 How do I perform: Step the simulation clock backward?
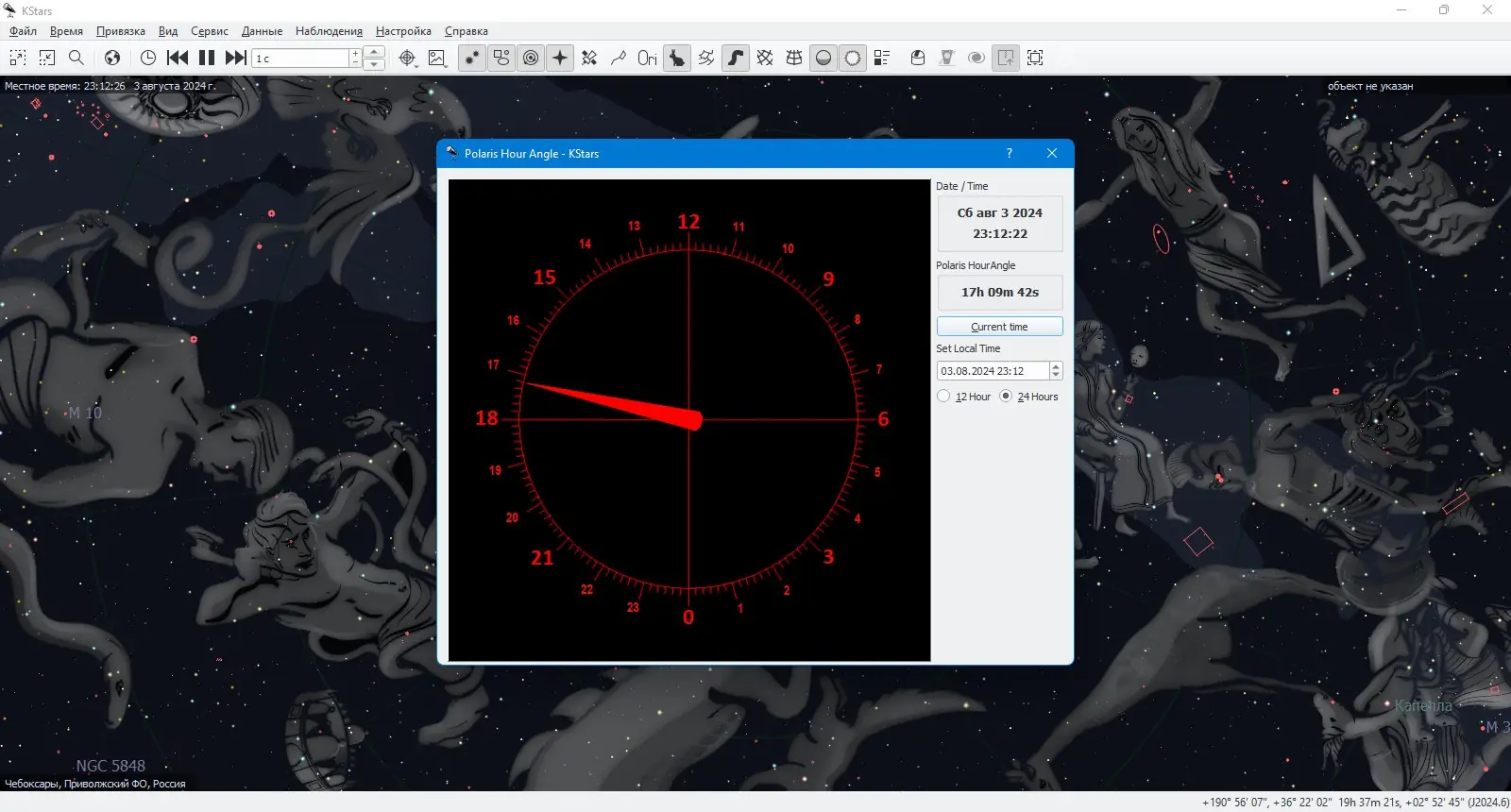[178, 58]
